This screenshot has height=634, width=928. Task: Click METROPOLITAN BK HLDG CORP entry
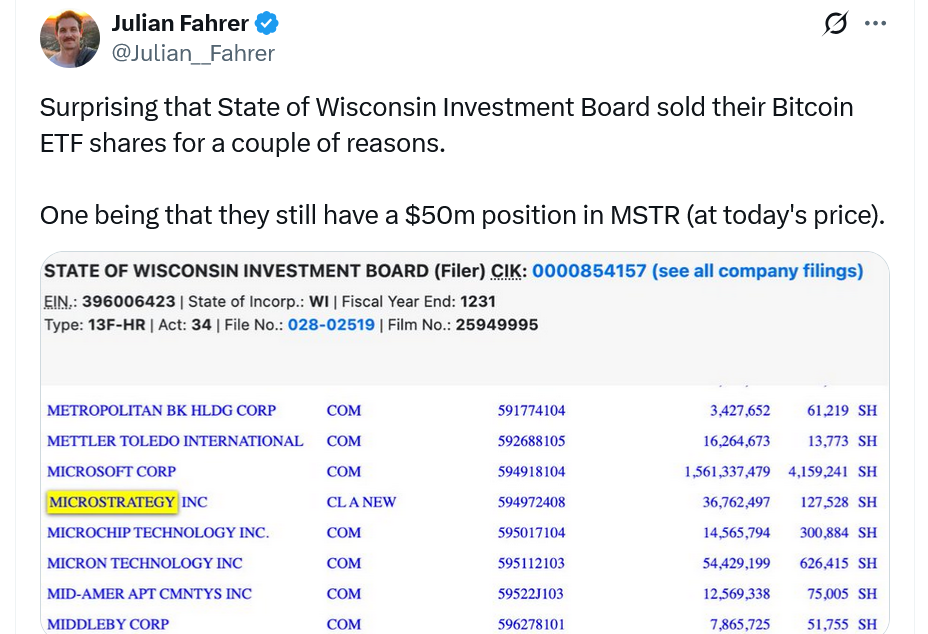point(161,410)
